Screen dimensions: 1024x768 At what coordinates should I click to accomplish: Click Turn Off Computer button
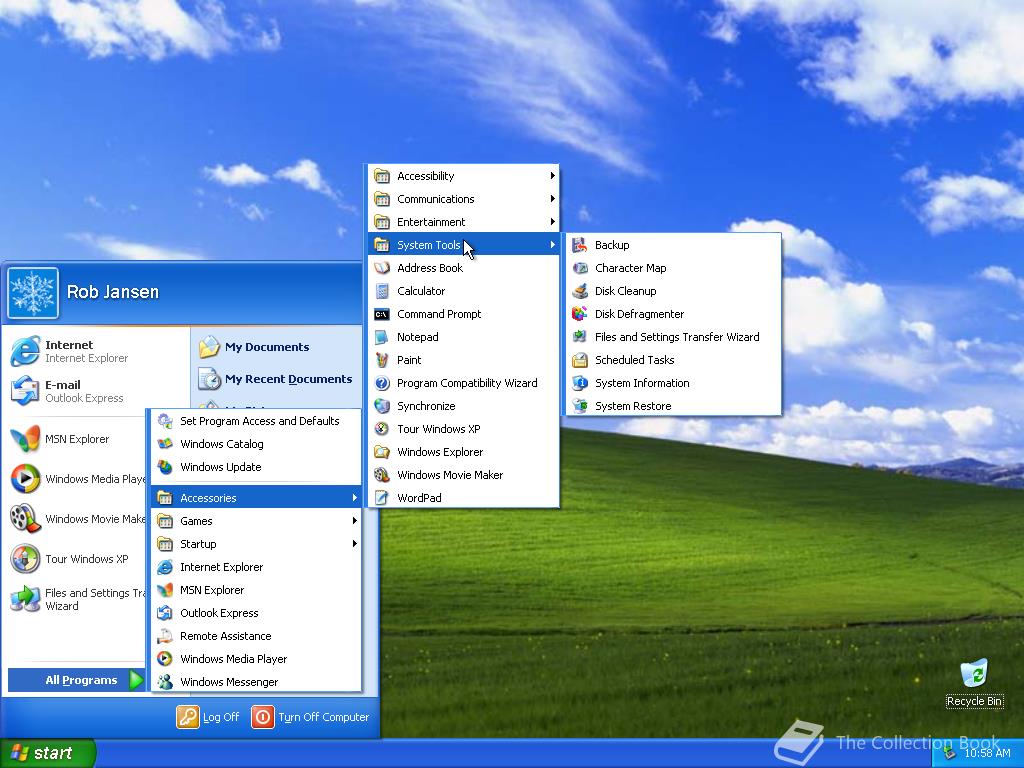(311, 717)
